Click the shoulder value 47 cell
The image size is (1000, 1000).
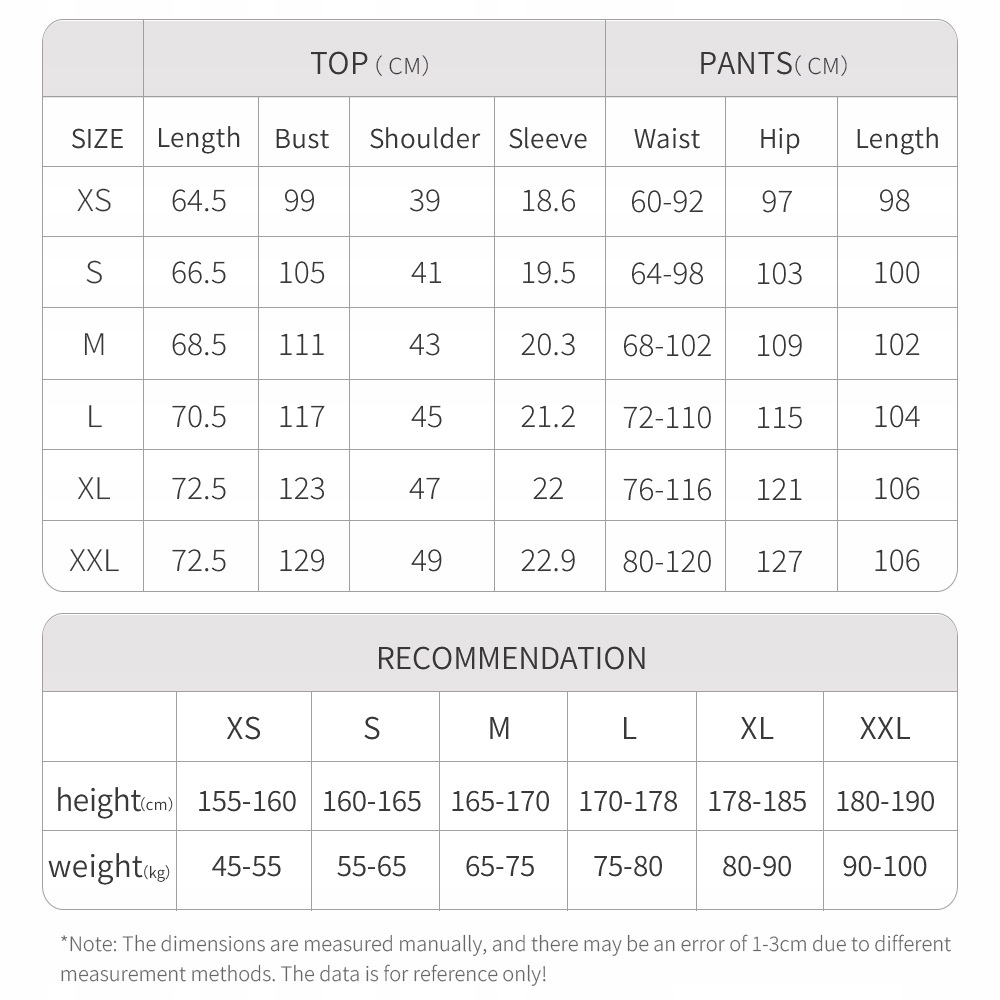click(425, 488)
